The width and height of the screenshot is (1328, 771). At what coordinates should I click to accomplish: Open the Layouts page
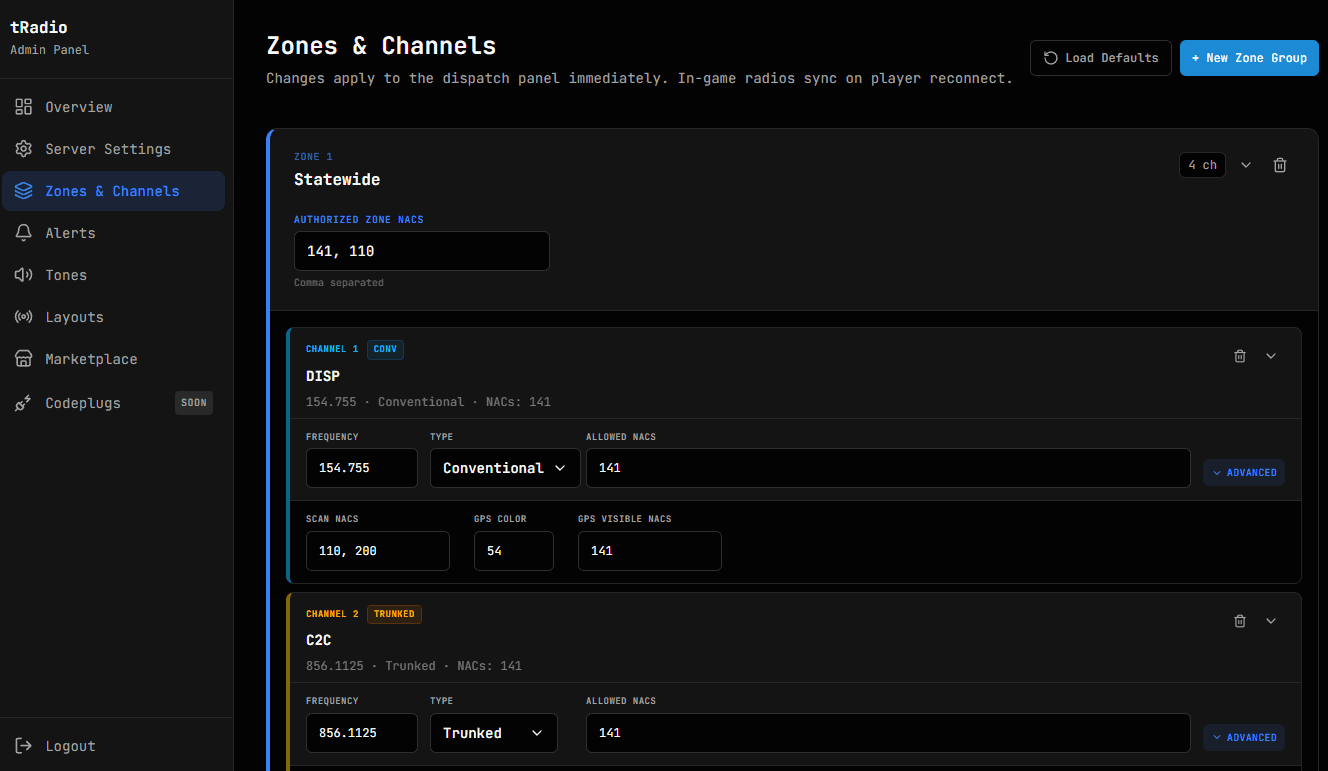(113, 317)
